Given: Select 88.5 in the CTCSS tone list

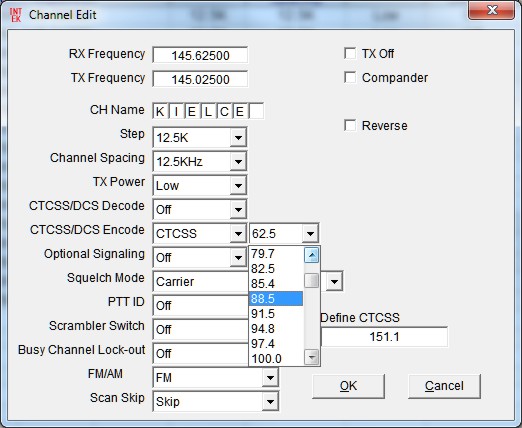Looking at the screenshot, I should pos(276,299).
